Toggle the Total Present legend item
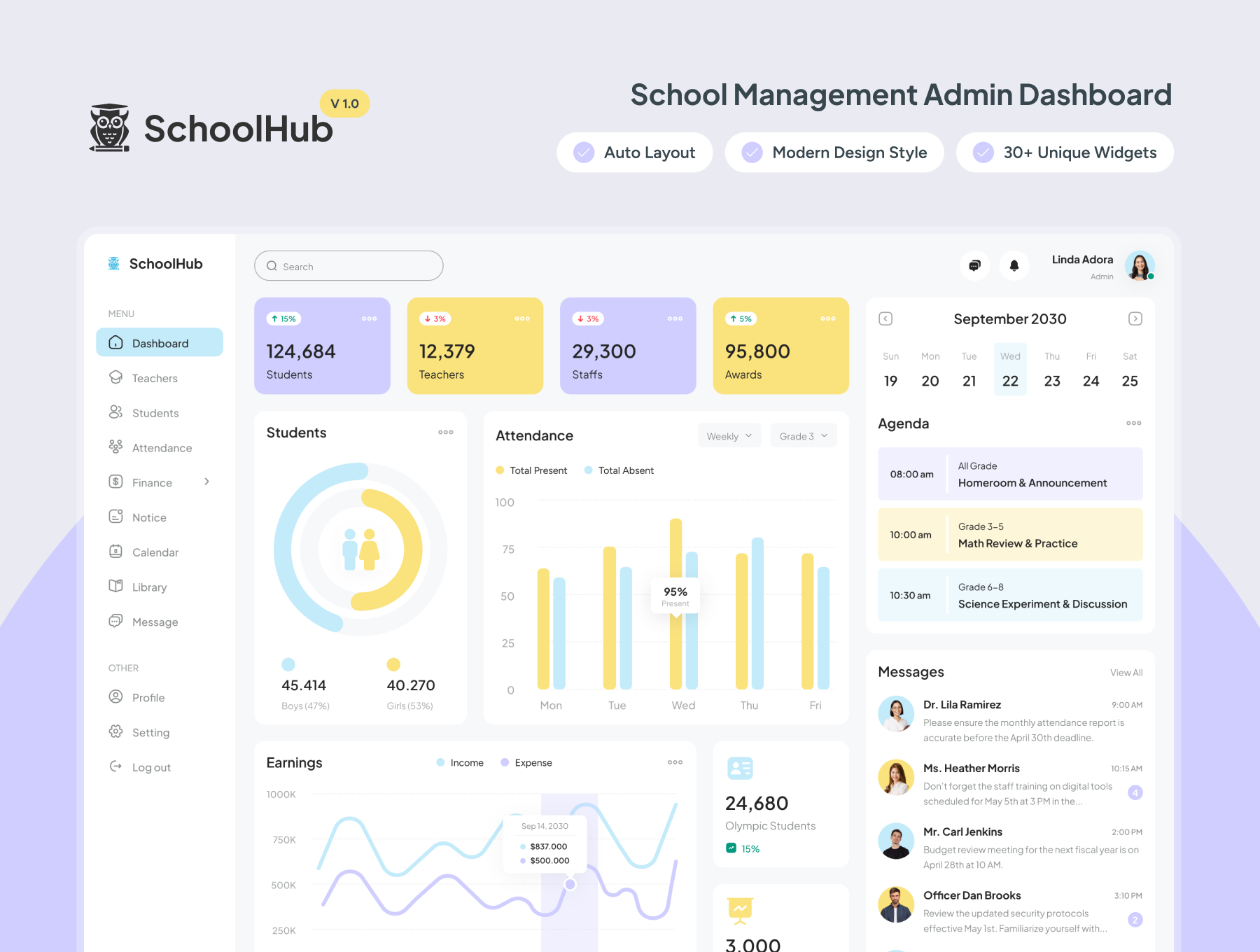 pyautogui.click(x=531, y=470)
